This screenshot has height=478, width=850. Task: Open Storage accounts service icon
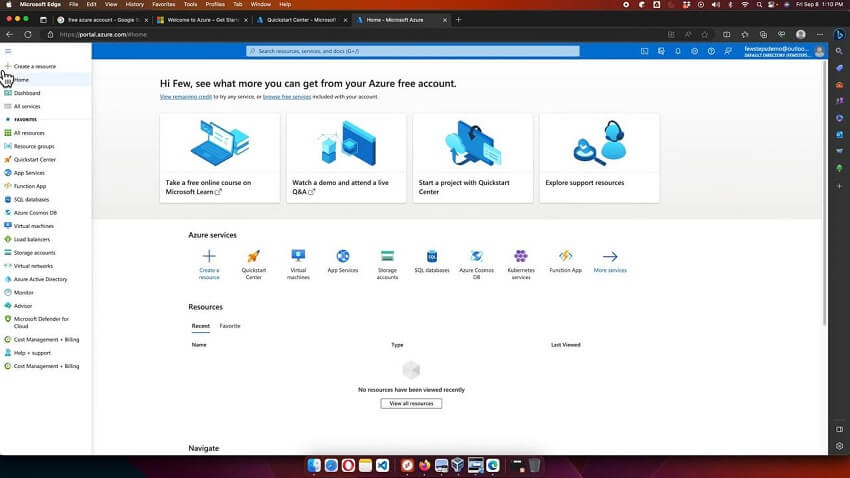click(387, 264)
